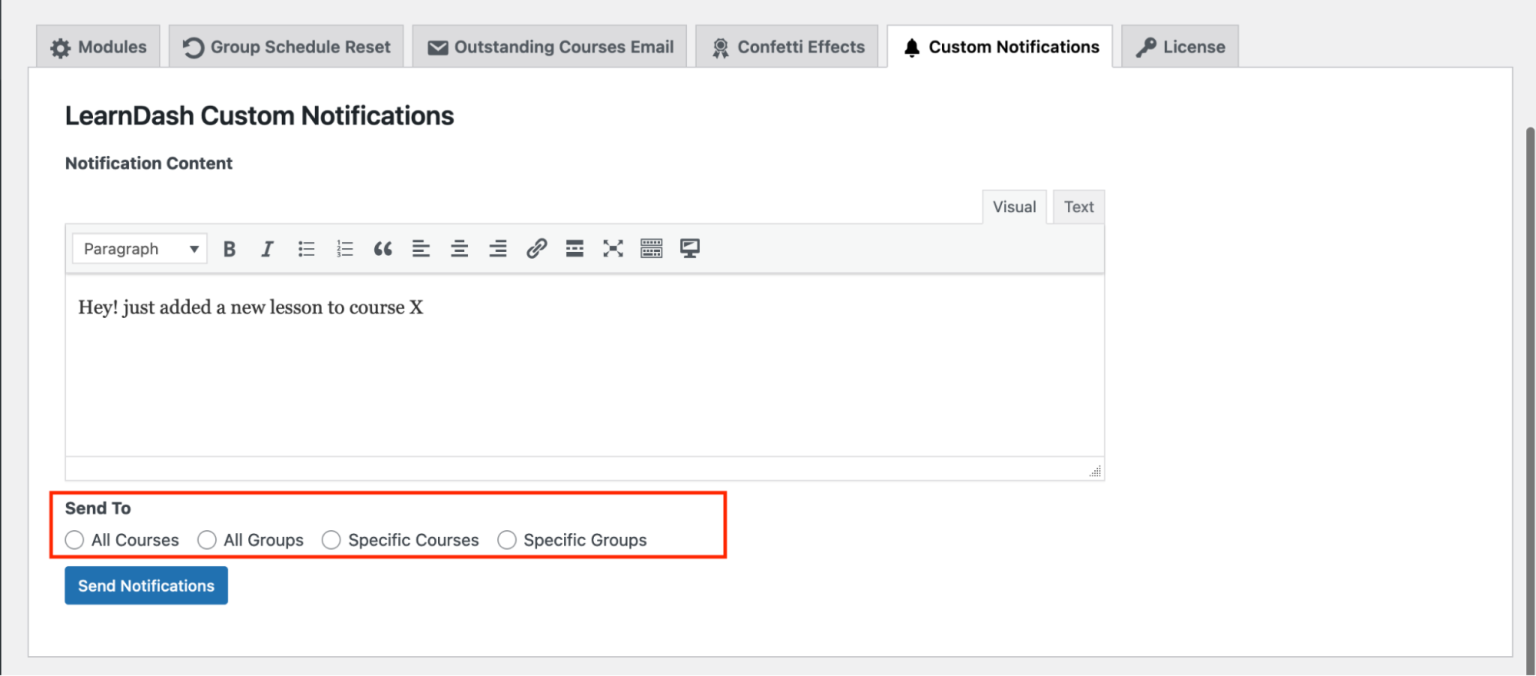
Task: Switch to the Text editing tab
Action: (x=1078, y=206)
